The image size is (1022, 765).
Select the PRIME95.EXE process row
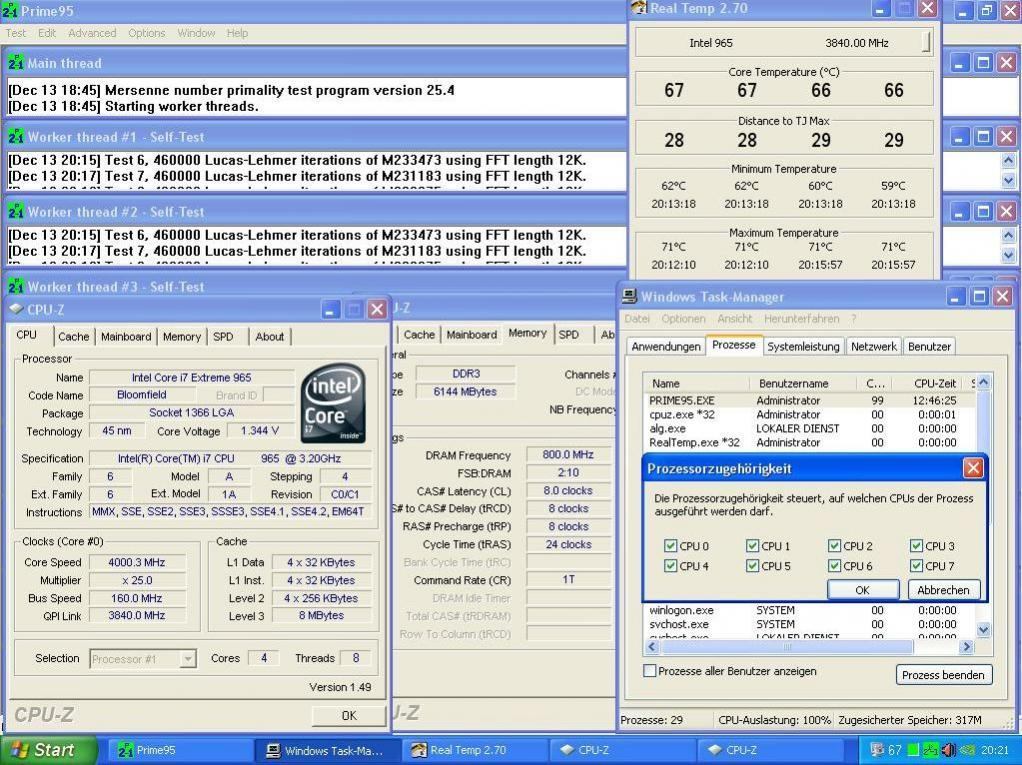click(x=808, y=401)
